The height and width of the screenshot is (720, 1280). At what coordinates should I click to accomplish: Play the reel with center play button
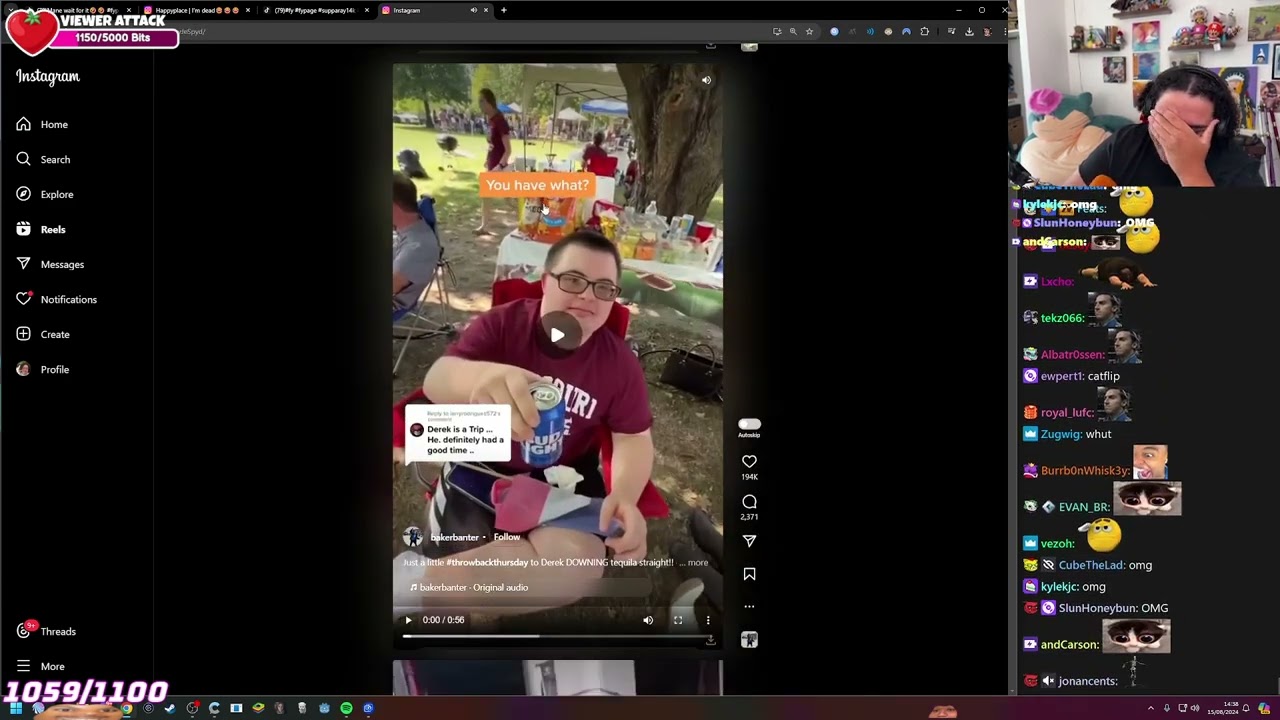point(557,336)
